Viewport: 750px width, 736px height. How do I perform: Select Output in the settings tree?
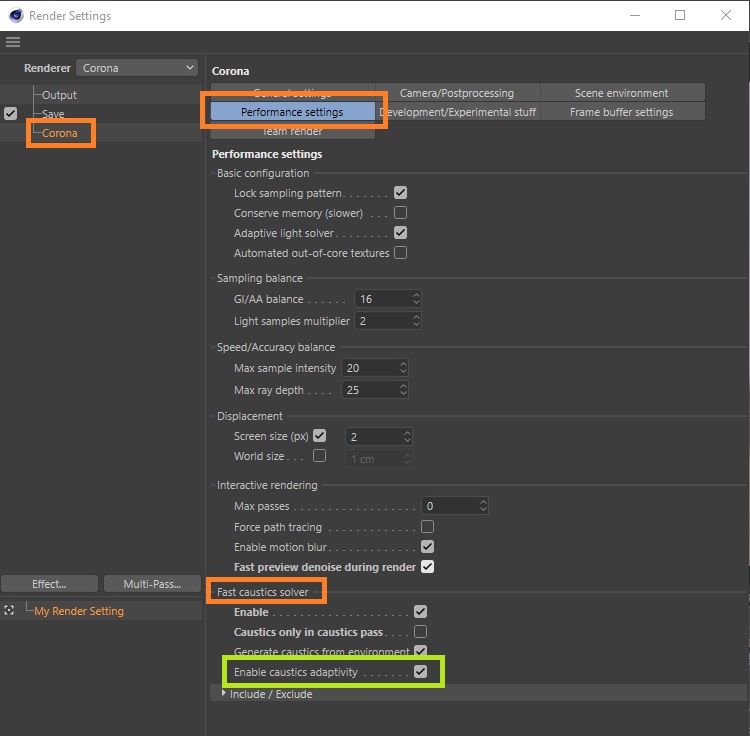coord(59,95)
